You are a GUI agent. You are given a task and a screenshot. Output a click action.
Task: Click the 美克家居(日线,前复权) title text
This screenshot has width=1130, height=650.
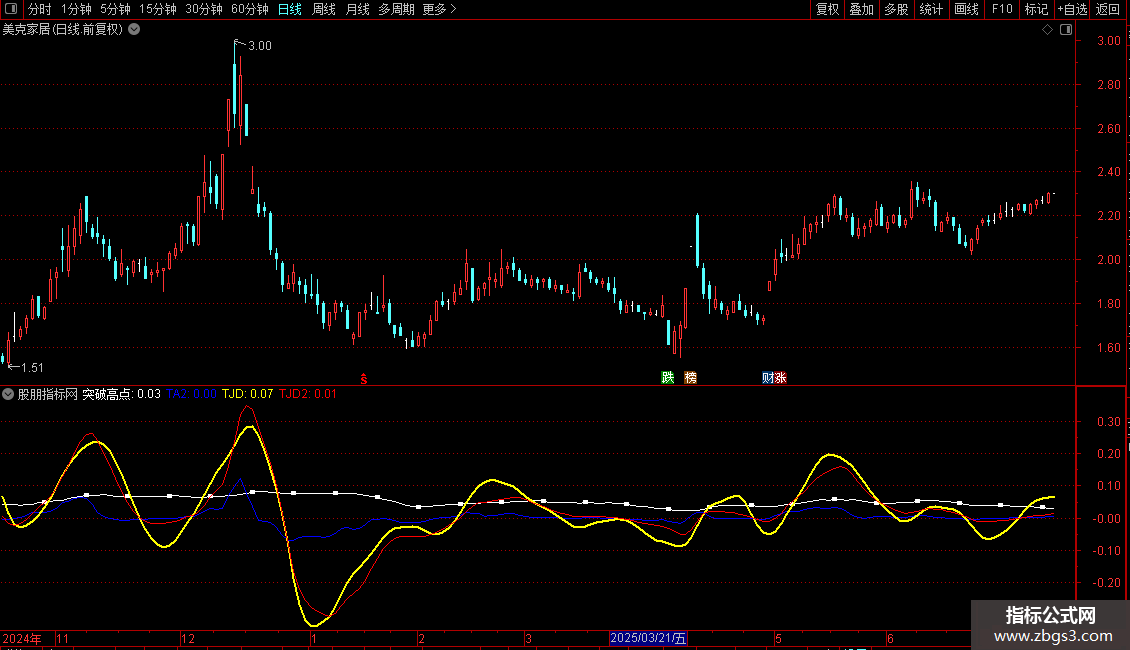63,30
